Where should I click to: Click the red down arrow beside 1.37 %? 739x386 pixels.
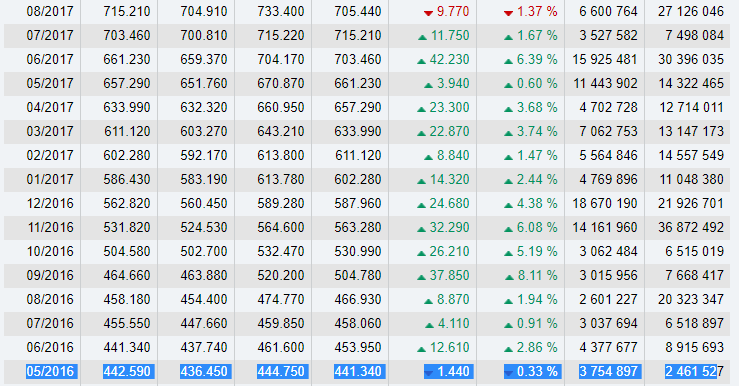(508, 13)
